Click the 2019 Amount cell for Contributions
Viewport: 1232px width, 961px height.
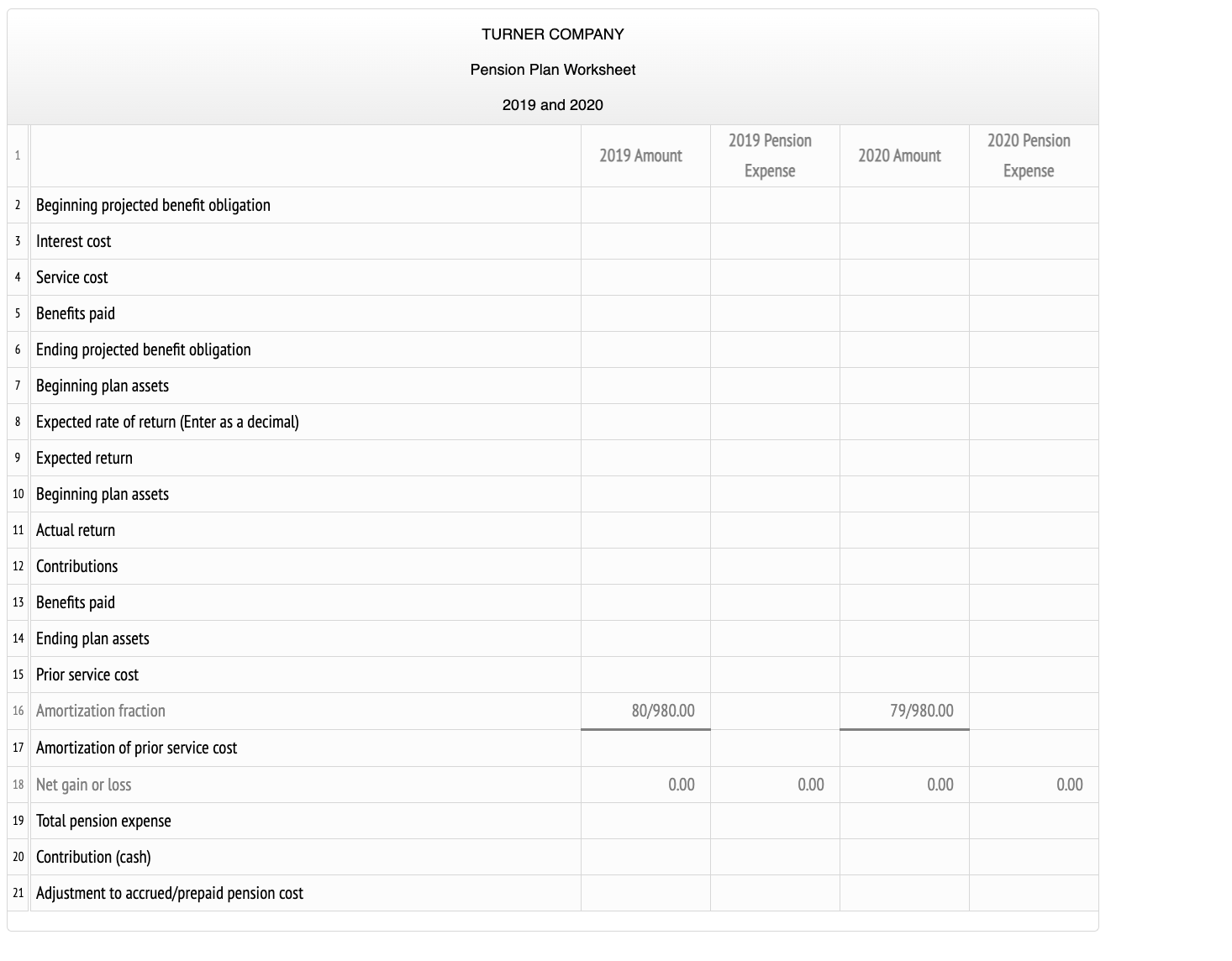click(x=645, y=565)
